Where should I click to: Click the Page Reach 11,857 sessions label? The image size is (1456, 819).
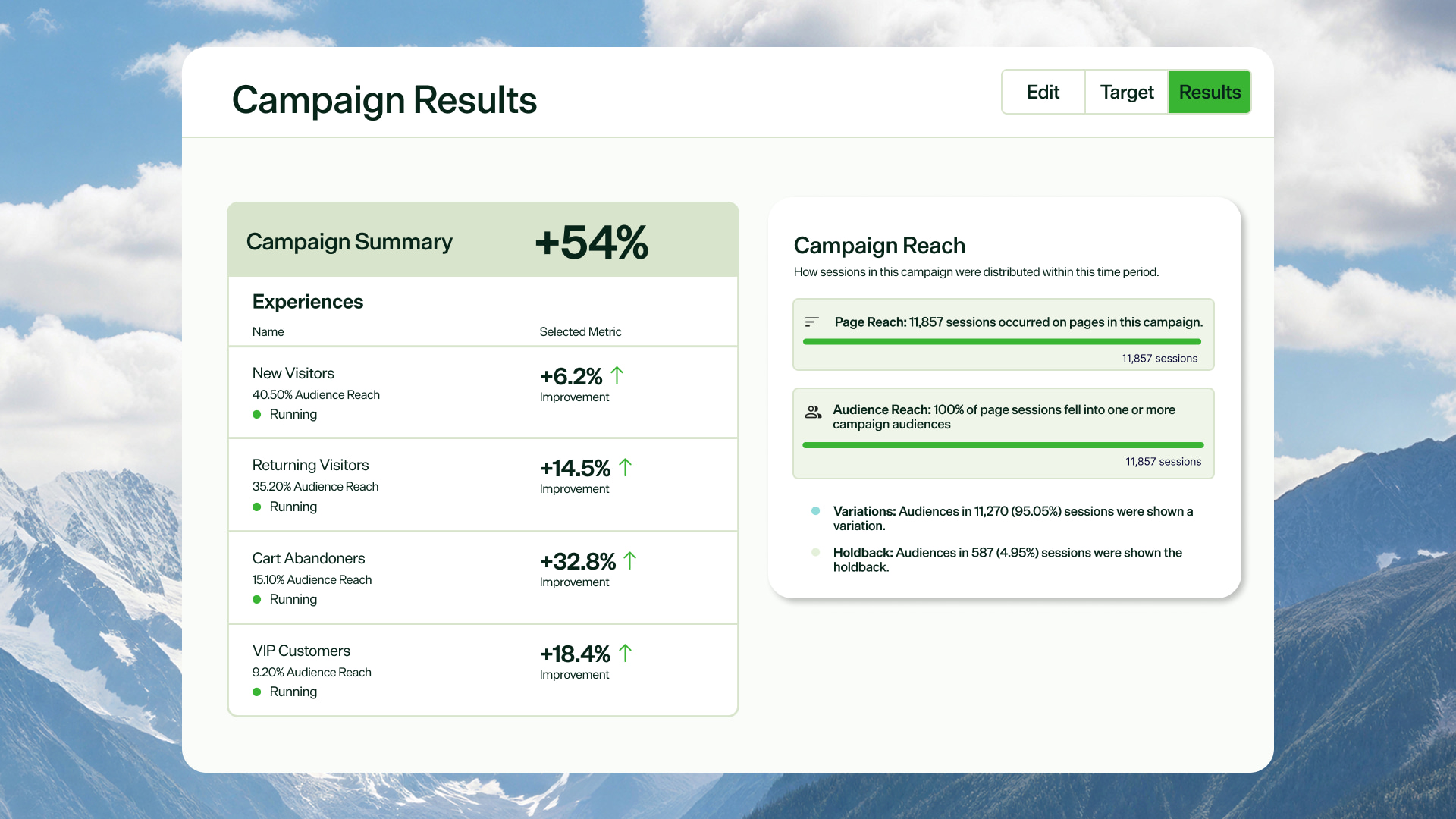coord(1159,359)
